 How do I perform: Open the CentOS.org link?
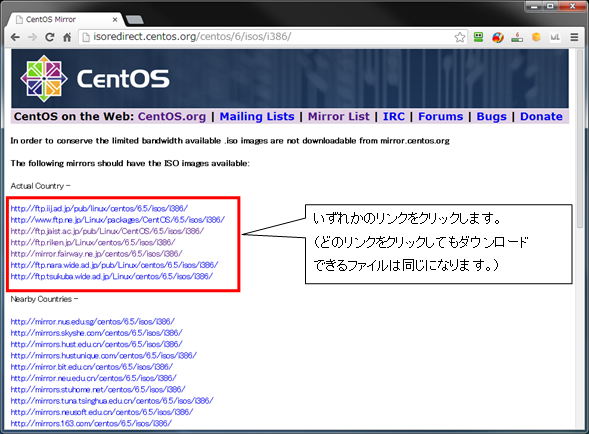click(172, 116)
